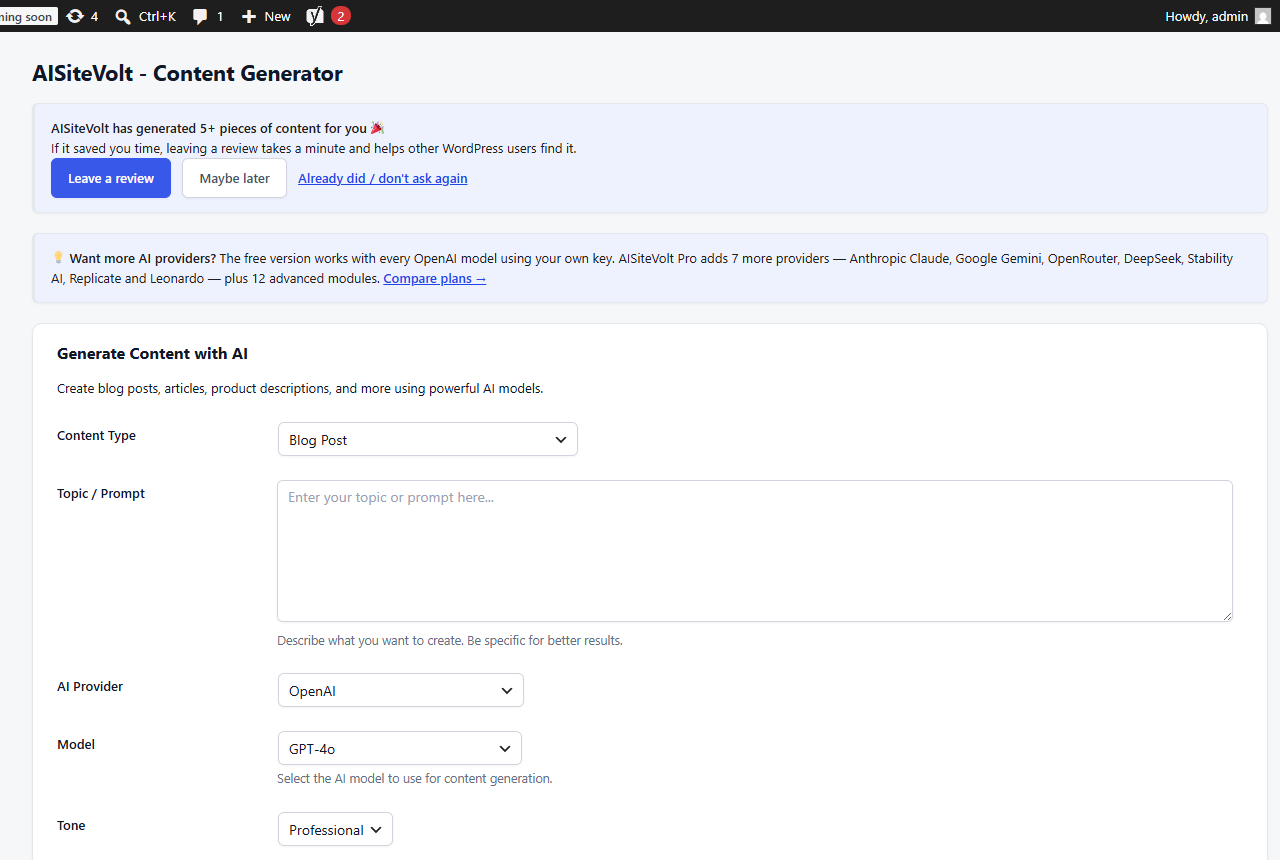Viewport: 1280px width, 860px height.
Task: Click the 'AISiteVolt - Content Generator' page title
Action: tap(187, 73)
